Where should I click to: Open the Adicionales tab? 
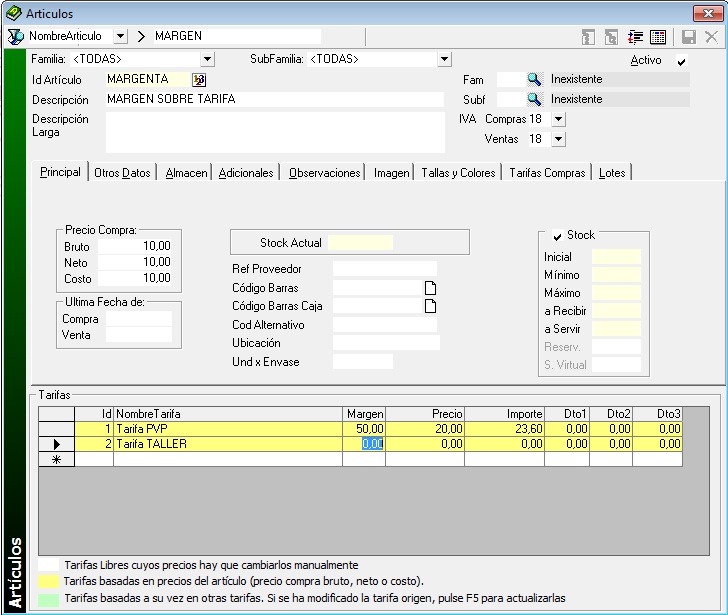pos(246,173)
